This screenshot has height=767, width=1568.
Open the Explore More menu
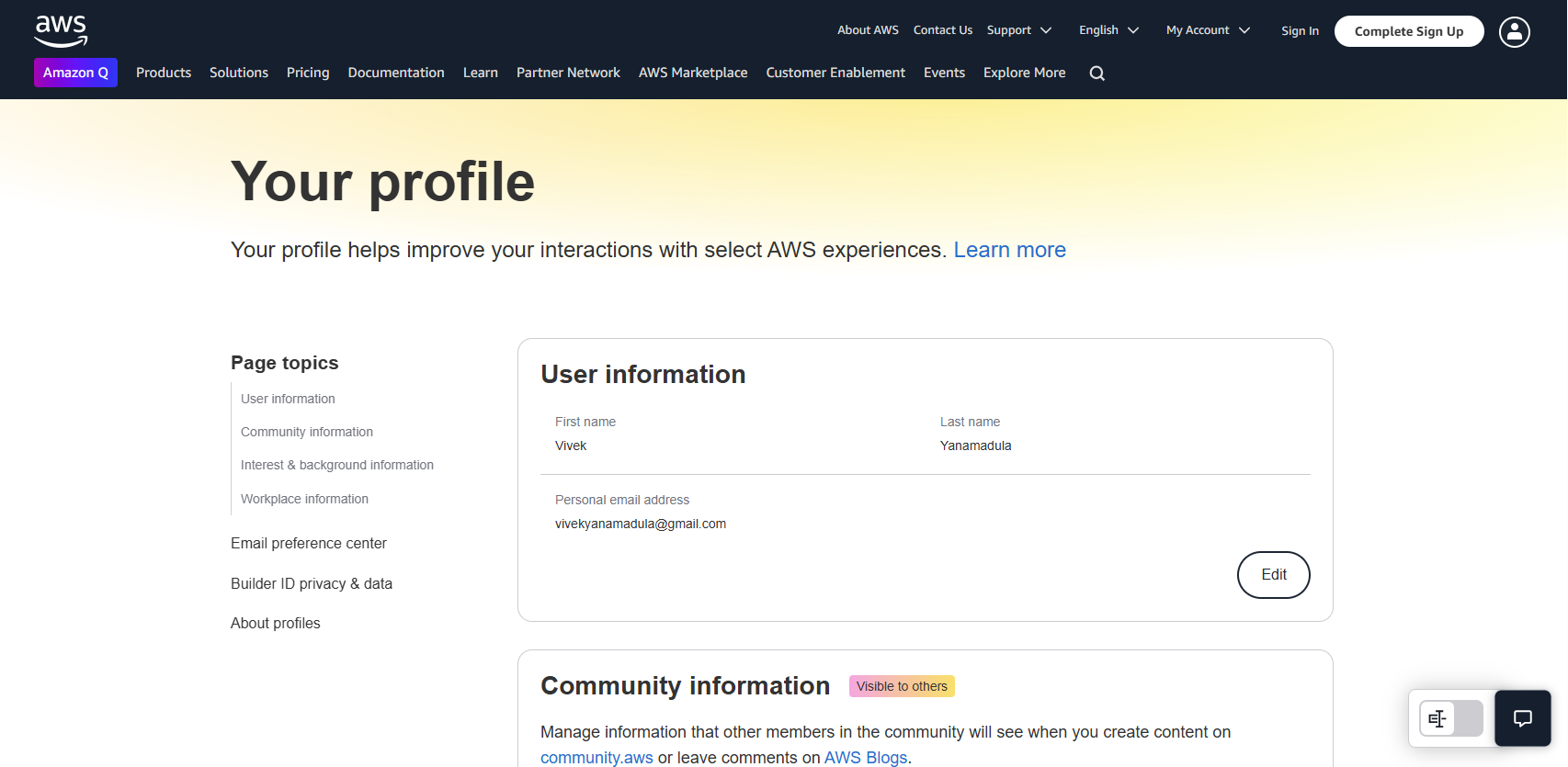coord(1025,73)
